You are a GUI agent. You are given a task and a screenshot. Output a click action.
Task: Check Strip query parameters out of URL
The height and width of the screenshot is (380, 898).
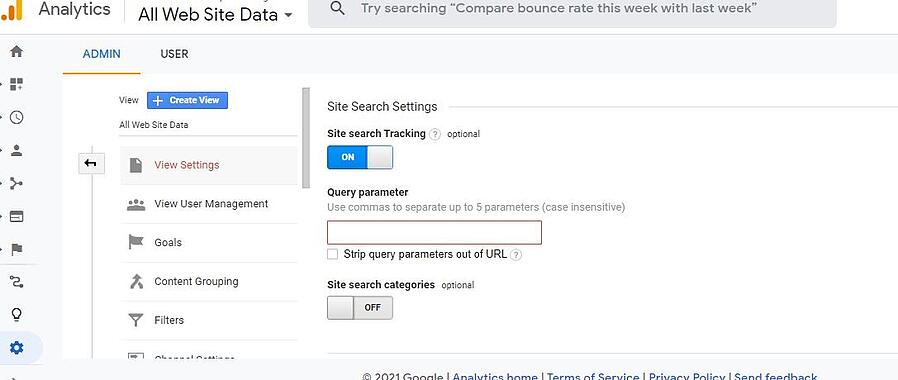click(332, 254)
